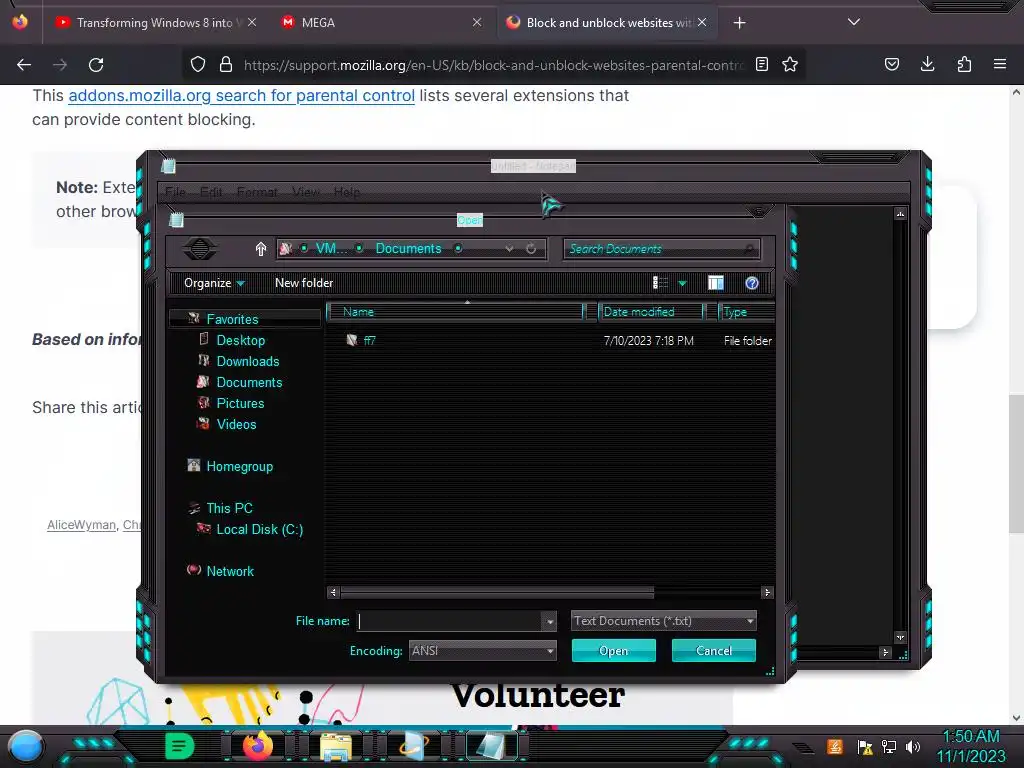
Task: Click the preview pane icon in dialog
Action: (x=716, y=283)
